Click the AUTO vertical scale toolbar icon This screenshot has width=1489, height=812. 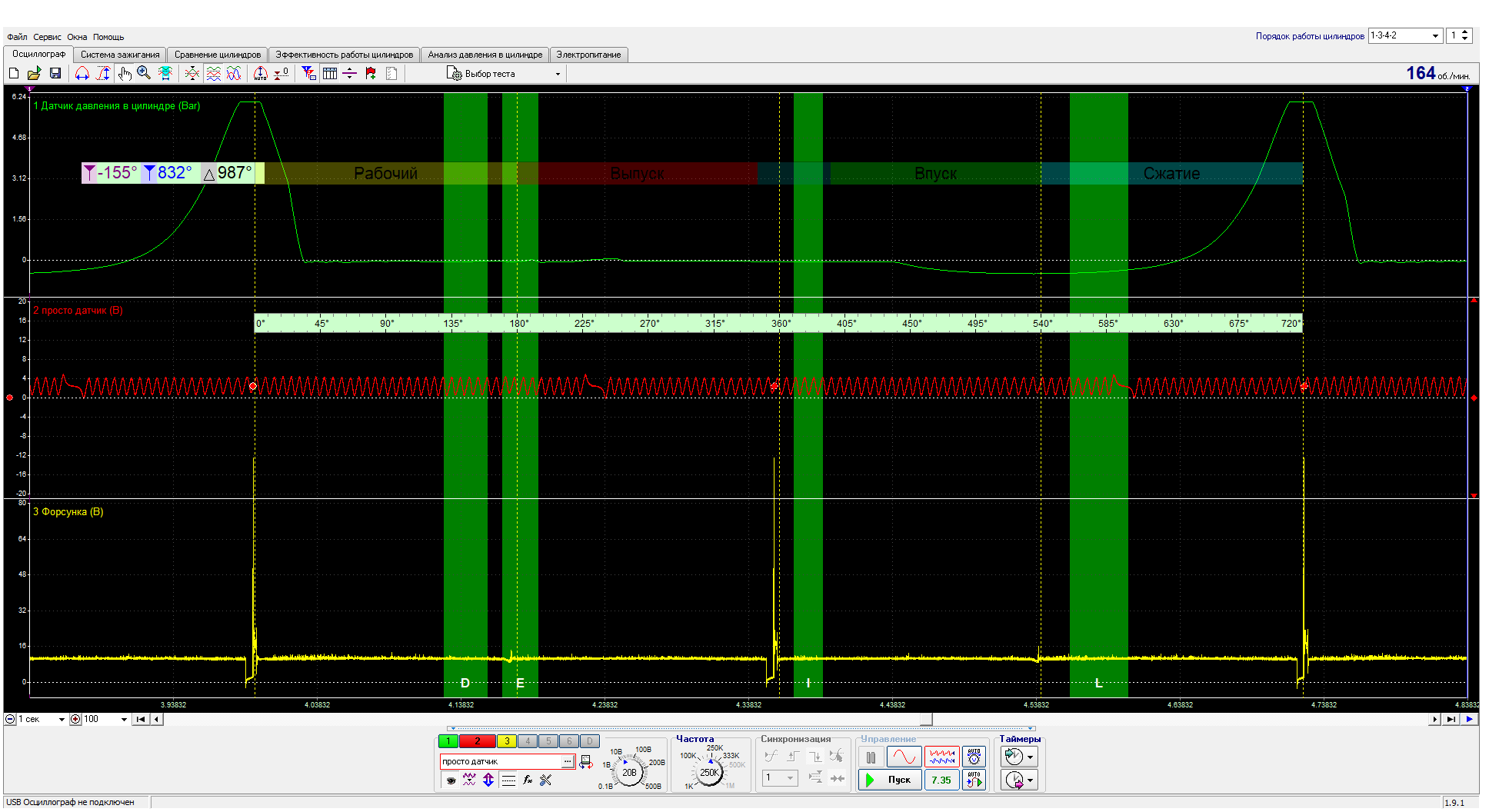[x=261, y=73]
